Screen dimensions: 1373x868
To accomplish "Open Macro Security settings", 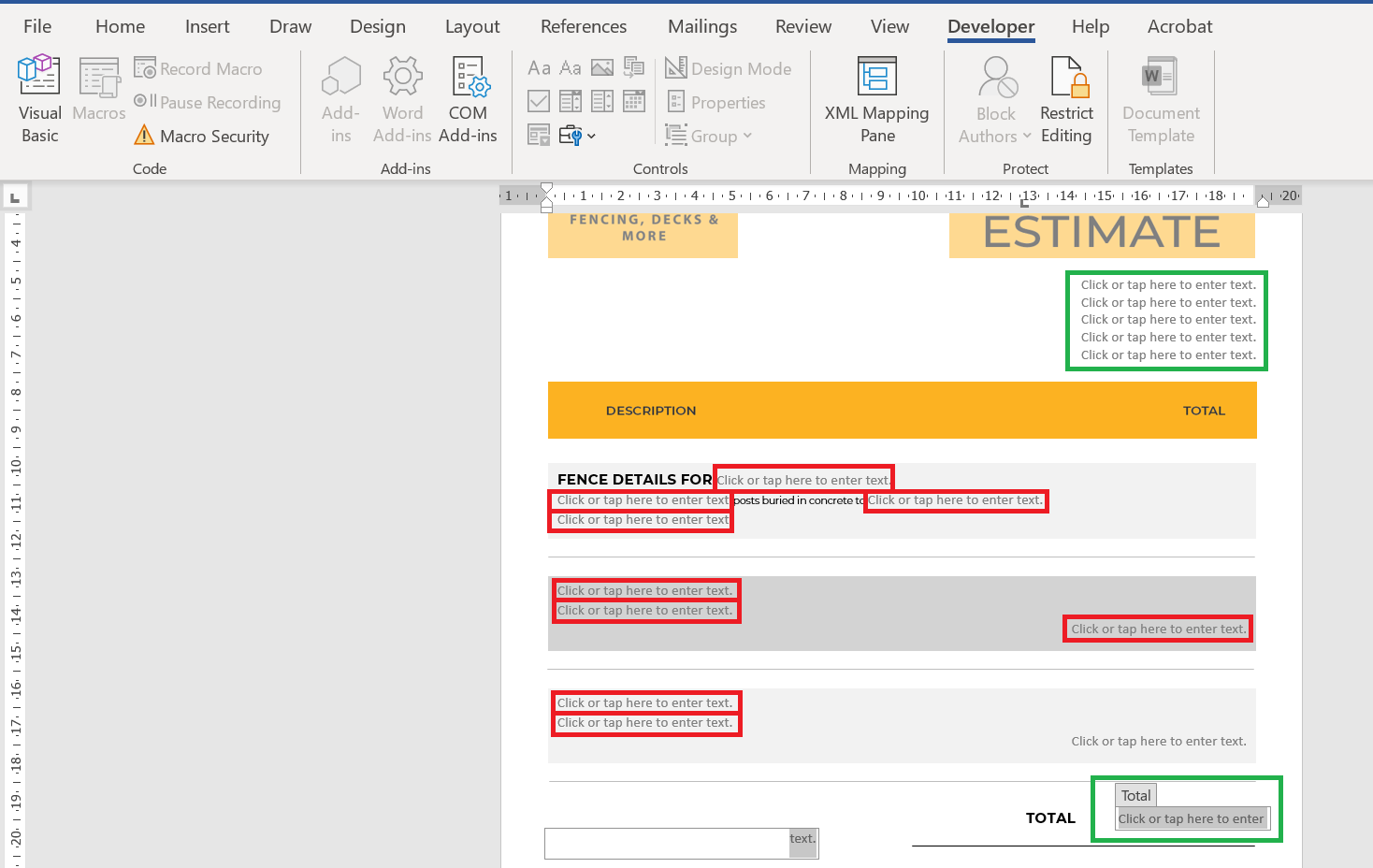I will coord(202,136).
